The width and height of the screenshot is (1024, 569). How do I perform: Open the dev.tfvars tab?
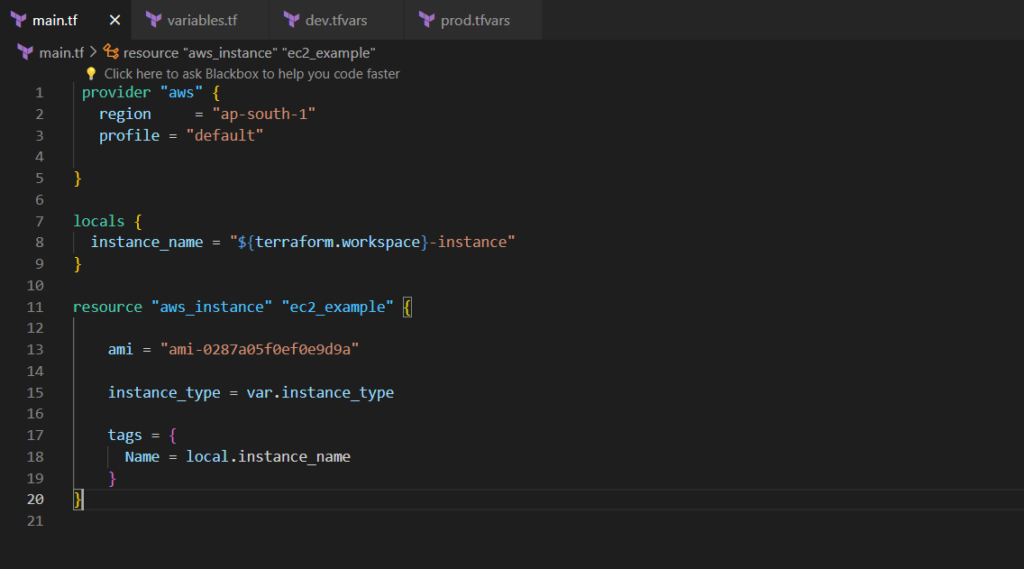click(x=338, y=20)
